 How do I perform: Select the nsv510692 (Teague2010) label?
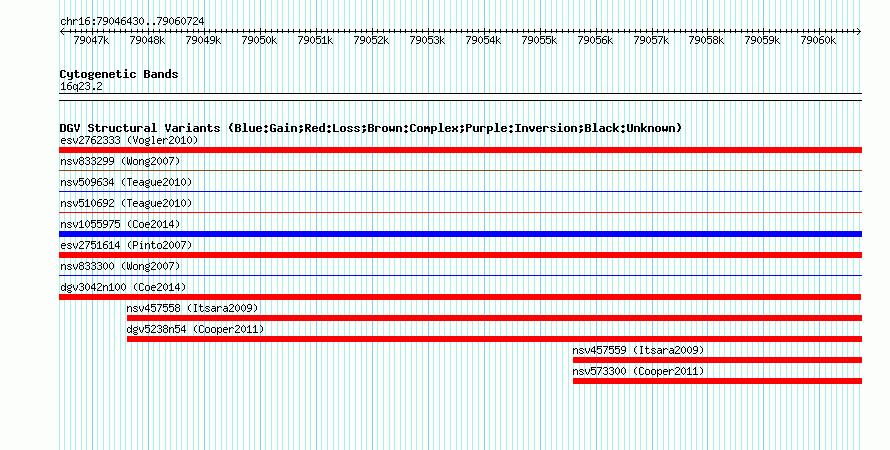126,203
